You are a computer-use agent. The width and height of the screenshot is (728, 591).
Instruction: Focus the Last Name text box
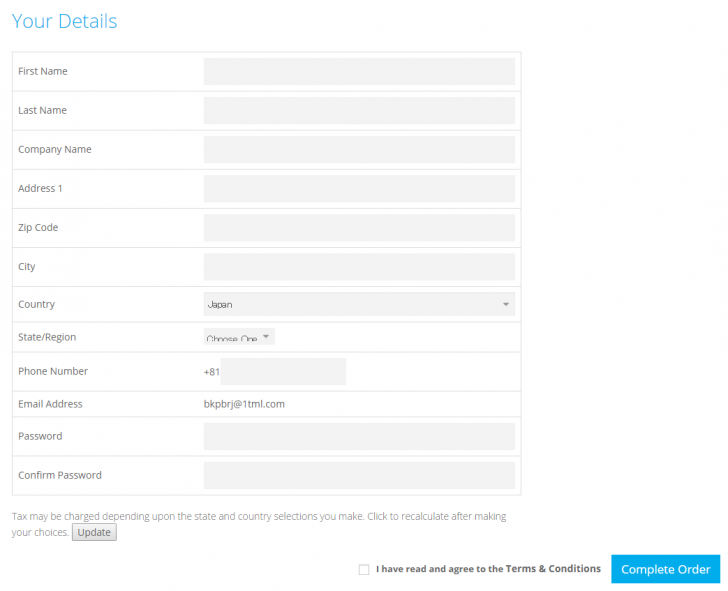coord(359,110)
